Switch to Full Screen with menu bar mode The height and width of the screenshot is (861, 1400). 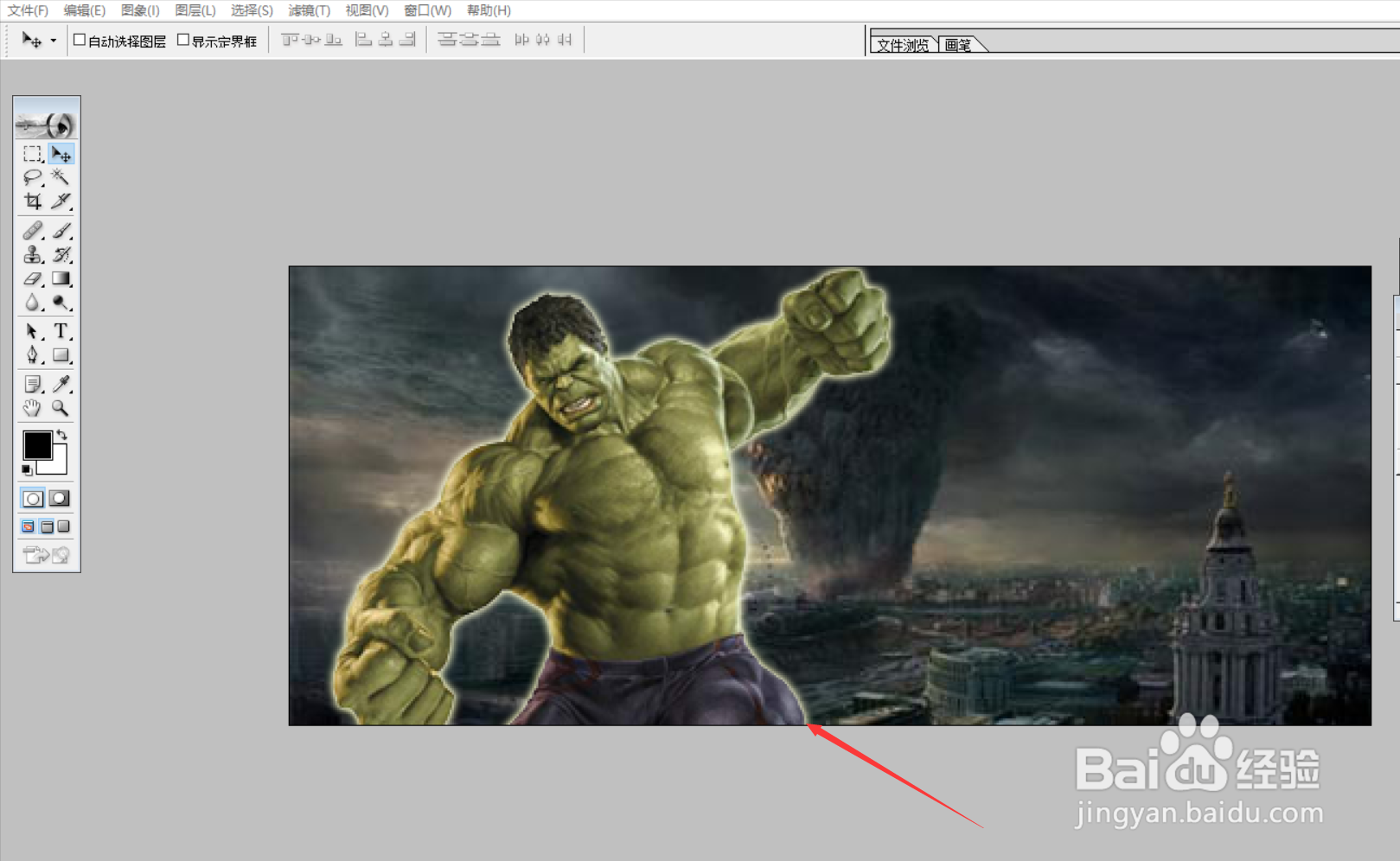(47, 526)
